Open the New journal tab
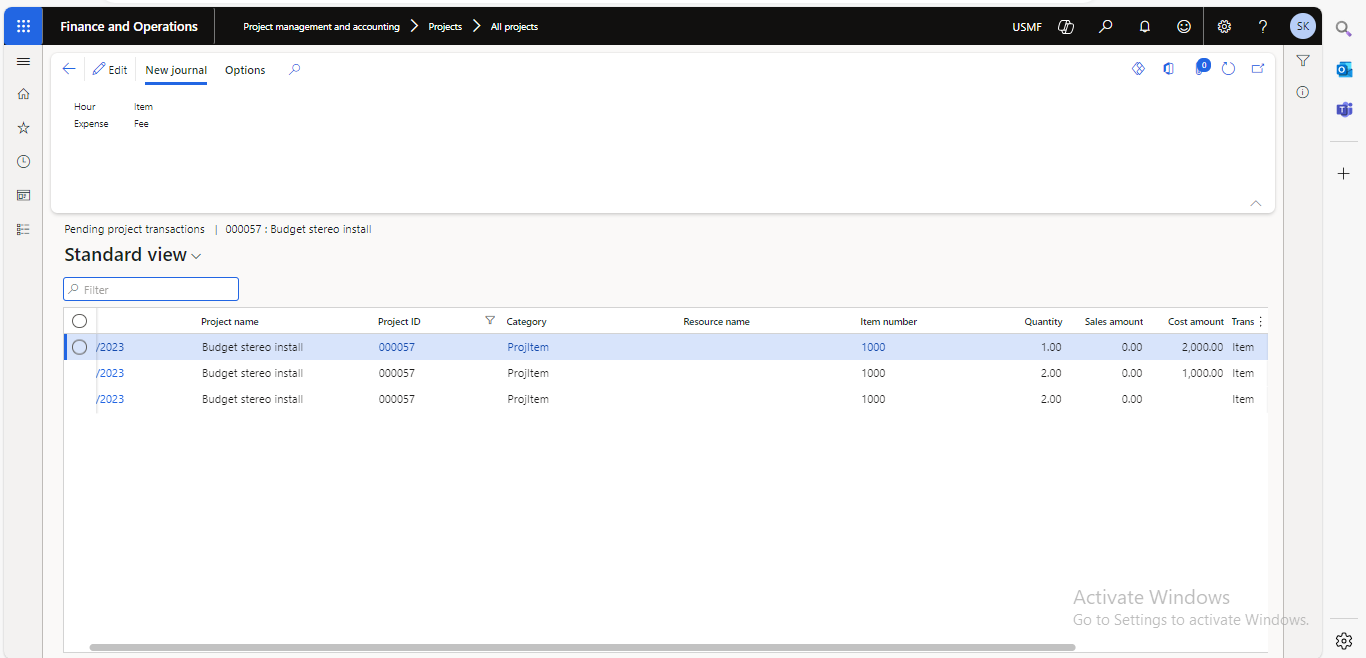This screenshot has height=658, width=1366. [176, 70]
